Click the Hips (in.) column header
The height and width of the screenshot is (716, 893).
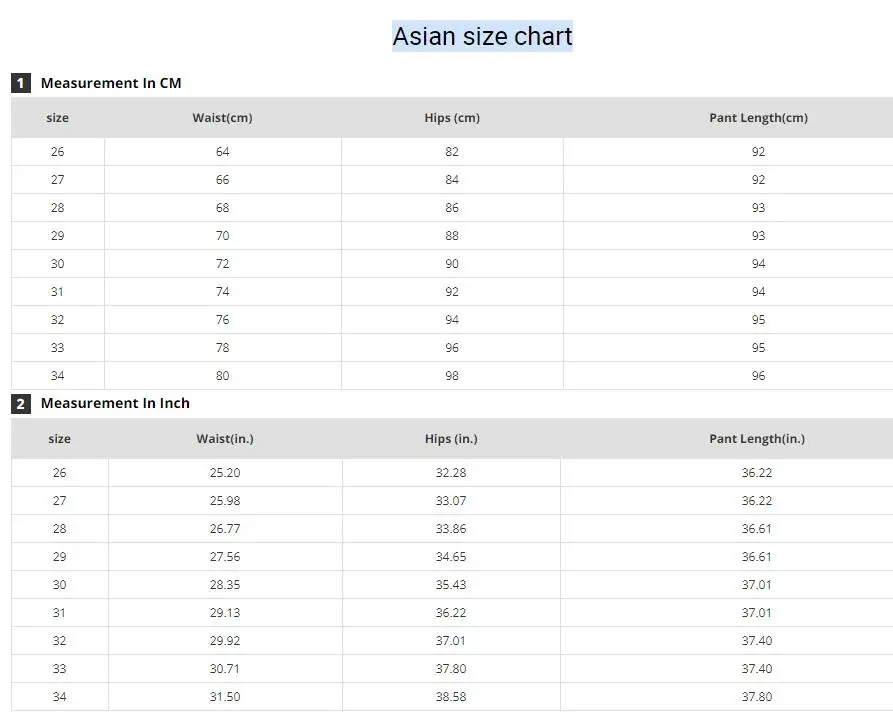[x=451, y=439]
